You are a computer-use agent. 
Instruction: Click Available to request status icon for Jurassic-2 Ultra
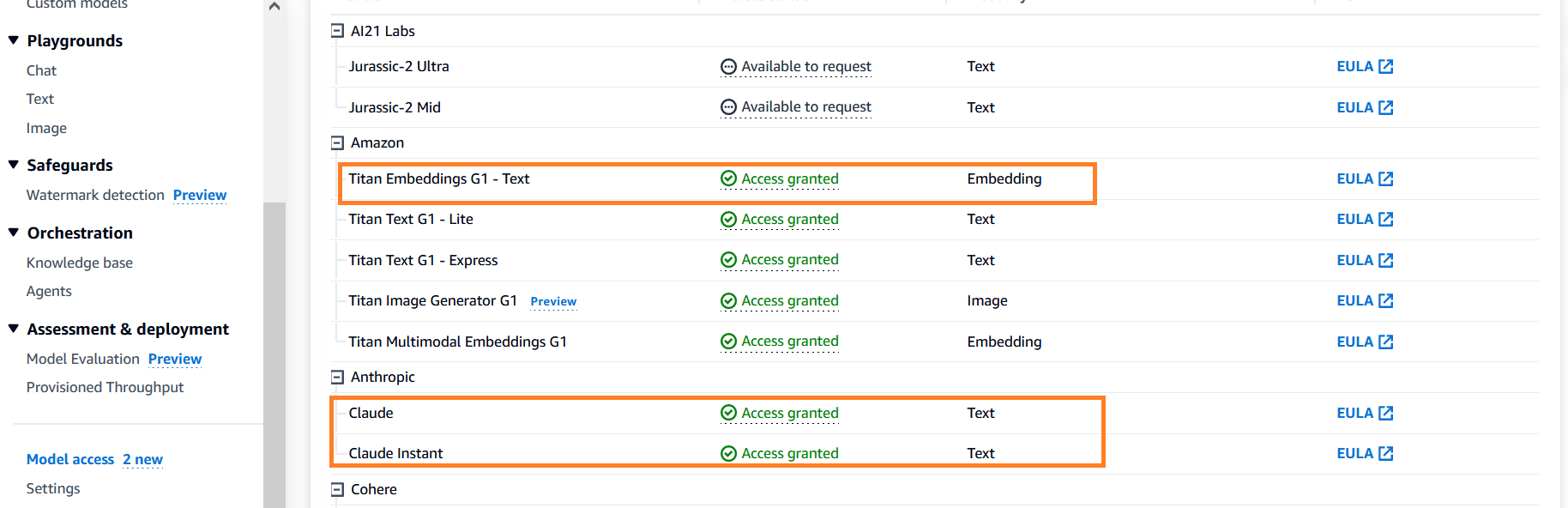coord(728,66)
